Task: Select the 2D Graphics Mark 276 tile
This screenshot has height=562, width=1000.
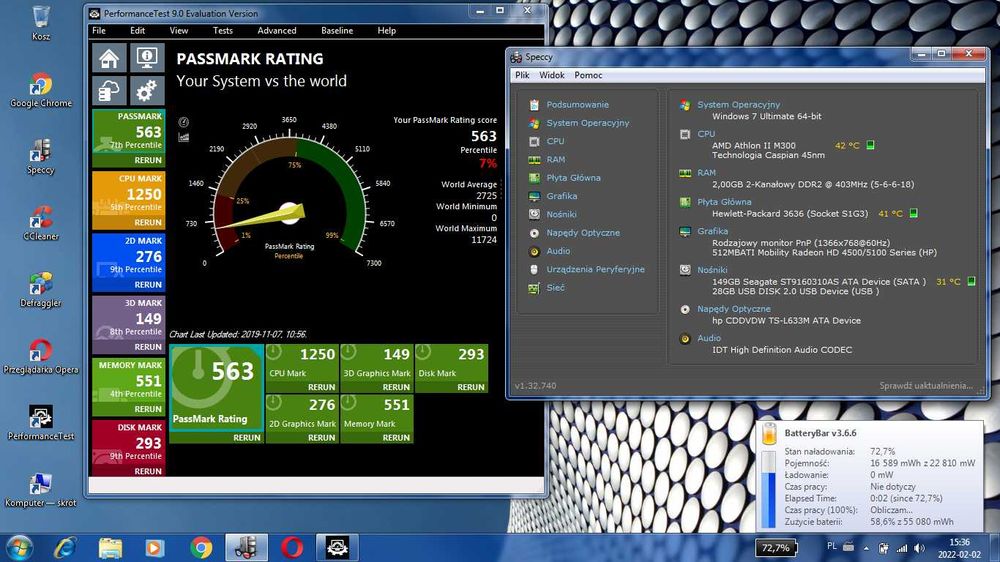Action: click(x=302, y=418)
